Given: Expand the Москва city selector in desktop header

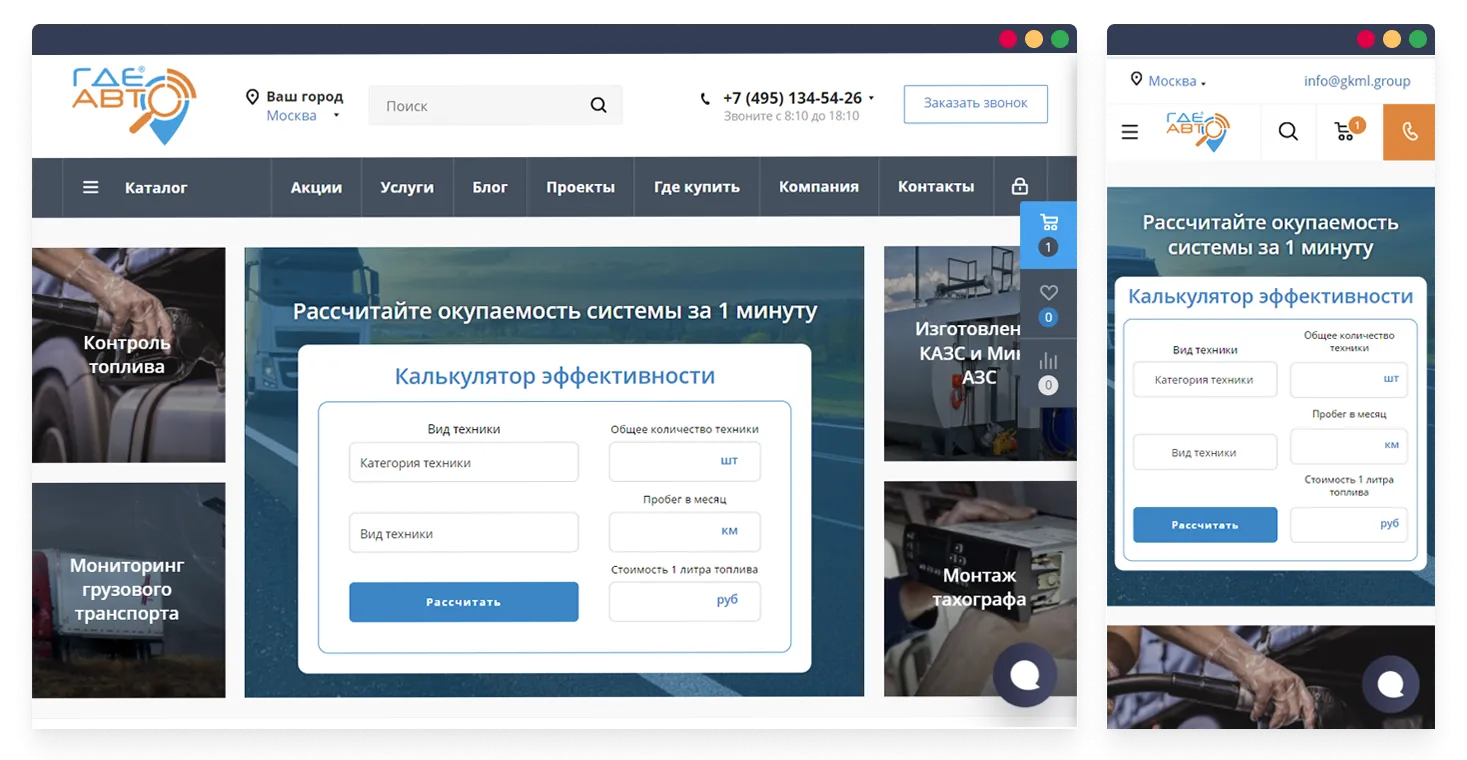Looking at the screenshot, I should click(302, 116).
